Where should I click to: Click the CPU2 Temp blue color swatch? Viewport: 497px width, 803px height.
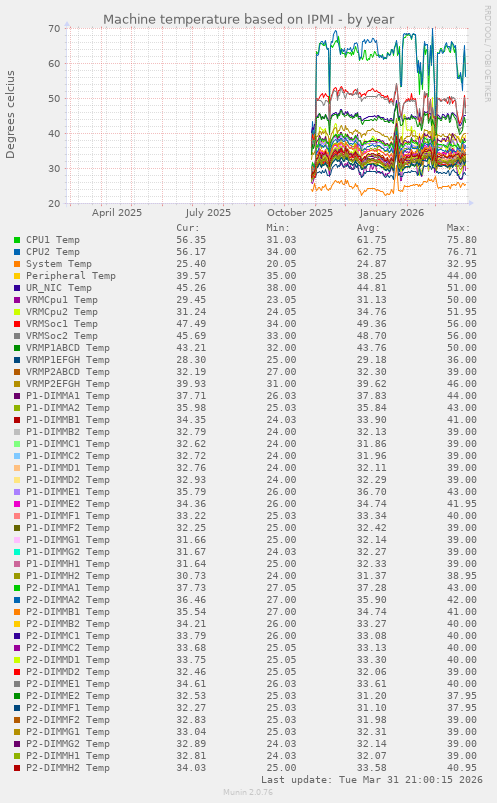tap(17, 252)
